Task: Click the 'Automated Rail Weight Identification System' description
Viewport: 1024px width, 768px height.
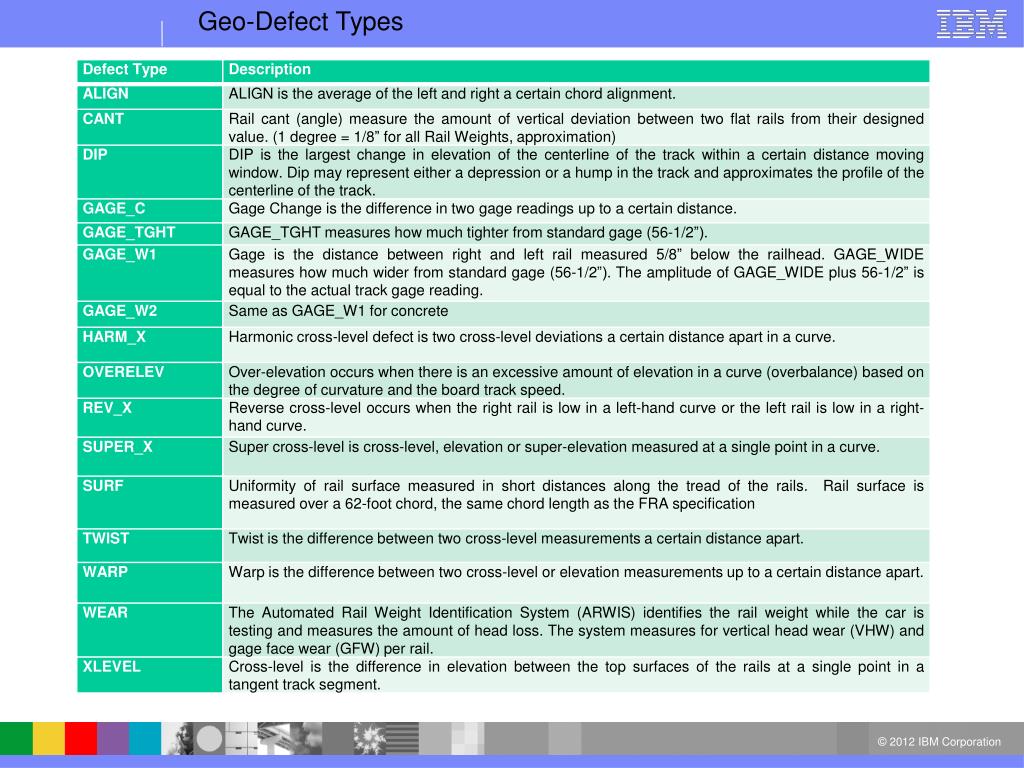Action: [x=576, y=631]
